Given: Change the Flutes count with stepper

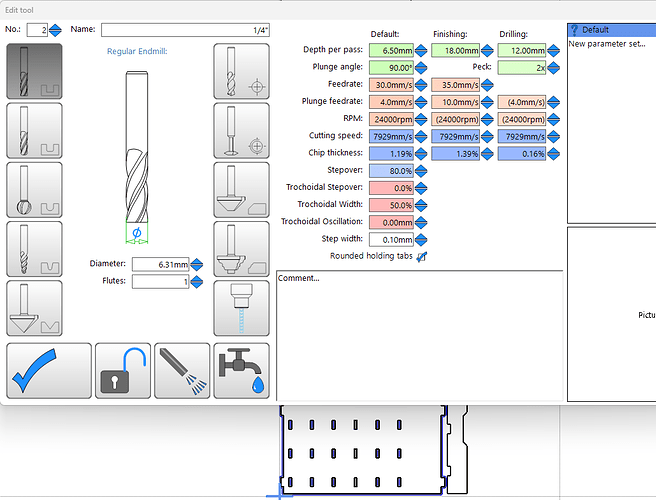Looking at the screenshot, I should pyautogui.click(x=196, y=281).
